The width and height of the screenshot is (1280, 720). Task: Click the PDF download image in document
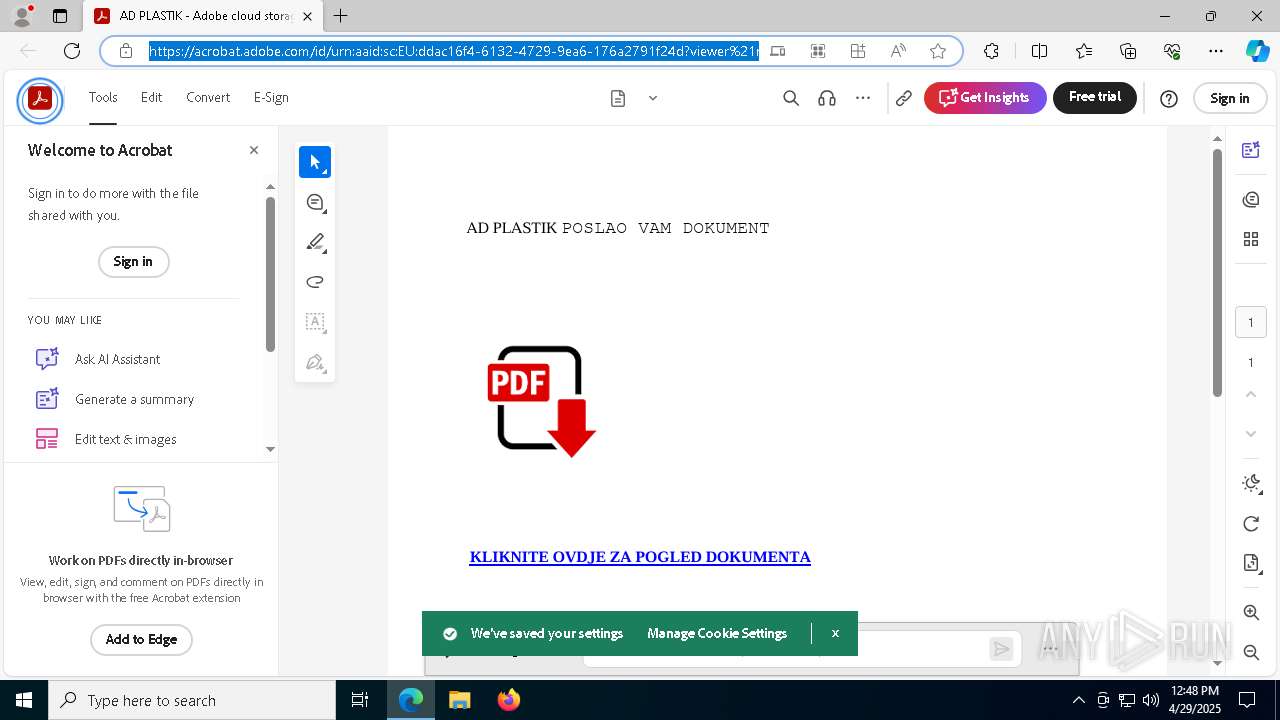click(541, 401)
